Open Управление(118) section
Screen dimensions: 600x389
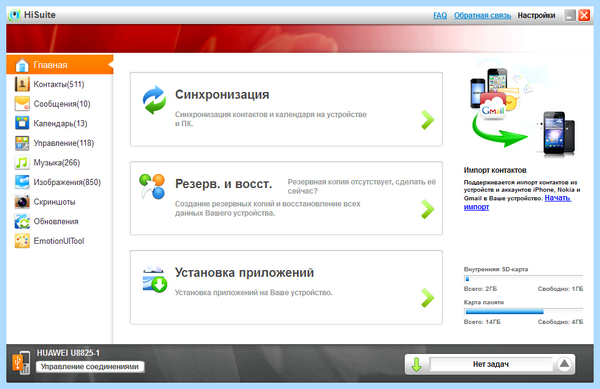59,143
